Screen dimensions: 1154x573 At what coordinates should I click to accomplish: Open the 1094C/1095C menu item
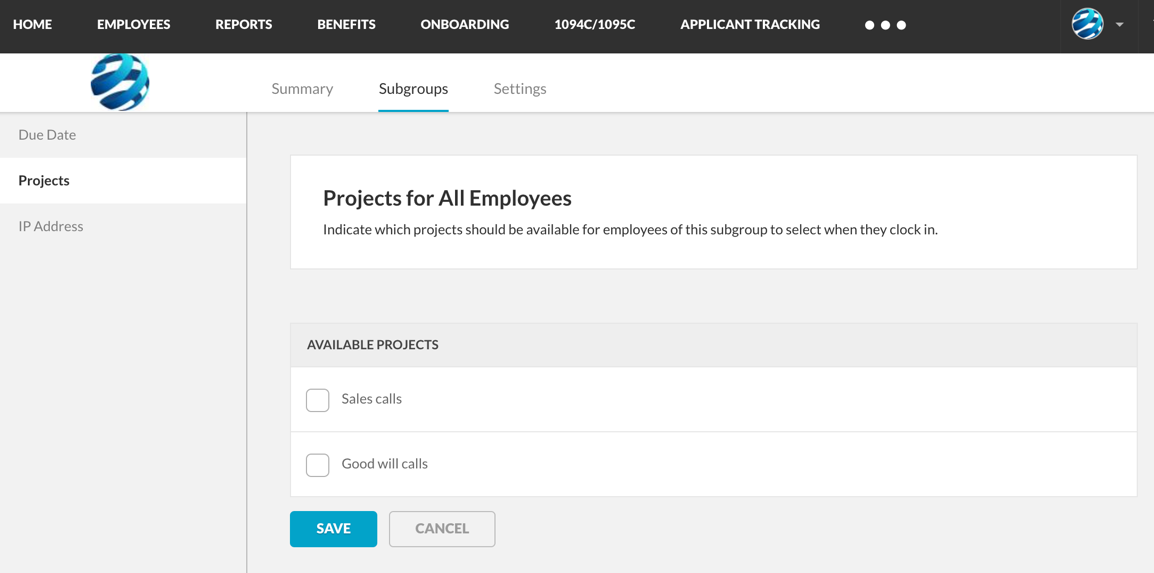(595, 24)
